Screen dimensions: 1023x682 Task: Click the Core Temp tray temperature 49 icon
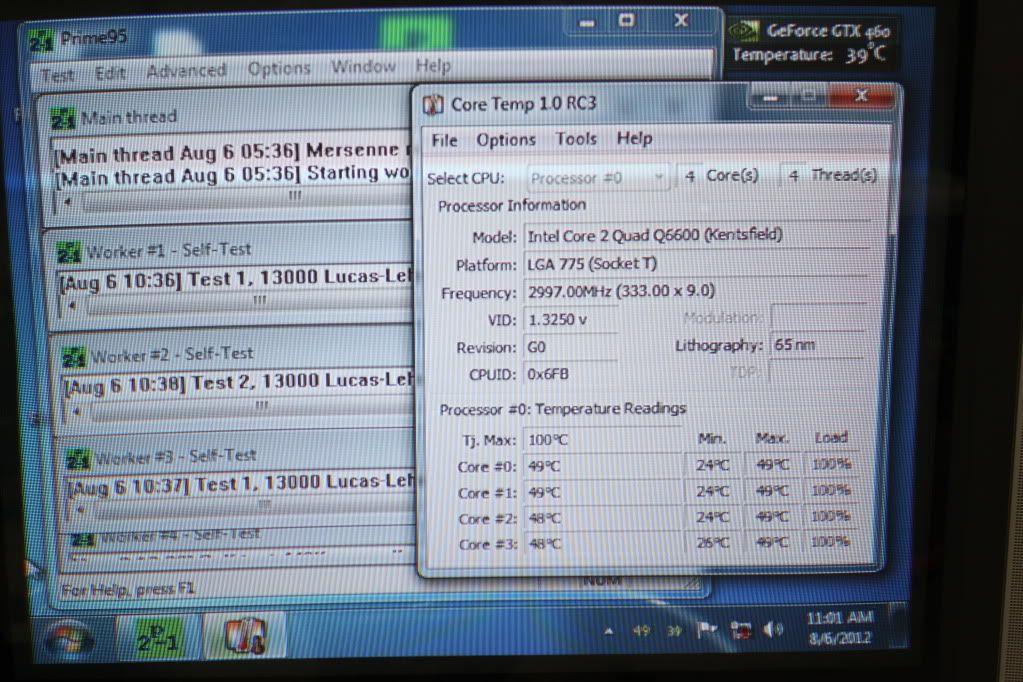pyautogui.click(x=641, y=630)
